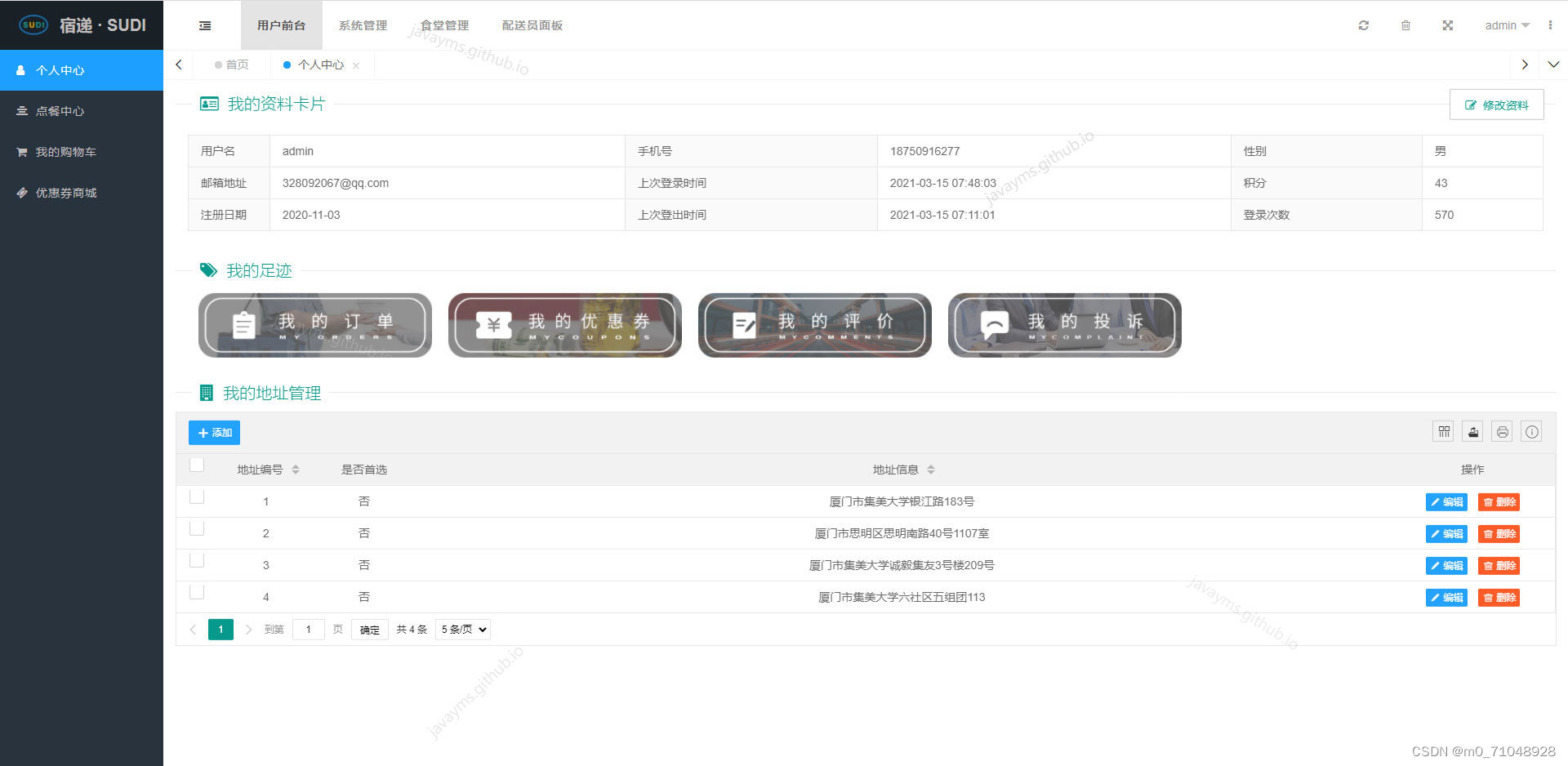Collapse the sidebar with the menu toggle icon
The image size is (1568, 766).
click(205, 25)
